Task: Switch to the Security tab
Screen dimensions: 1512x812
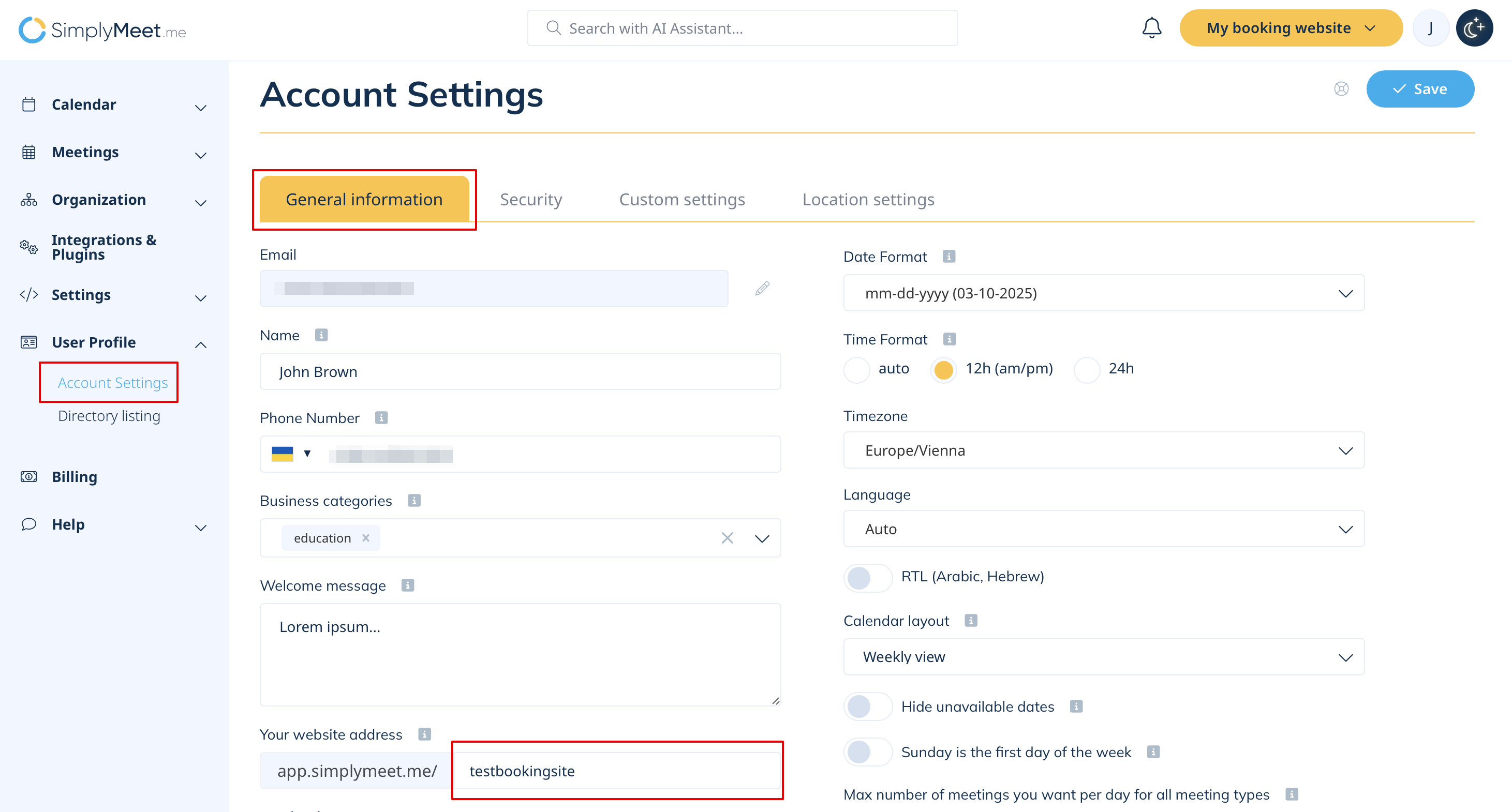Action: coord(530,200)
